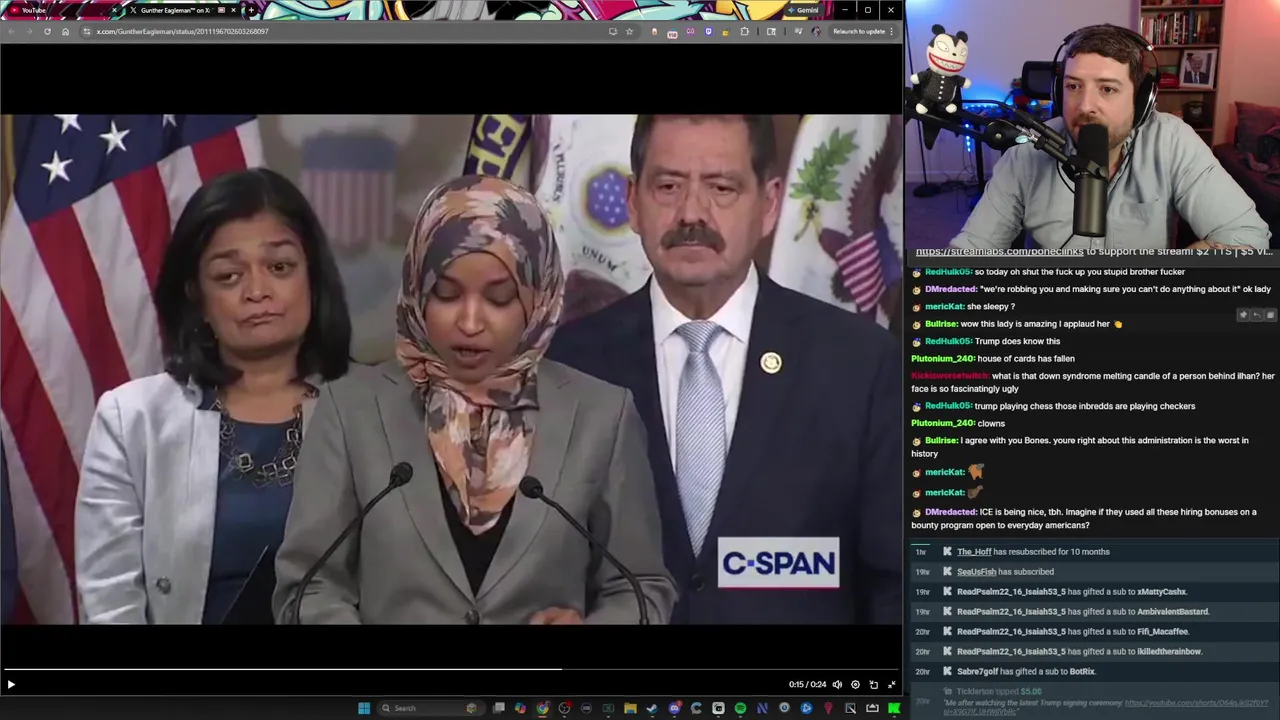The width and height of the screenshot is (1280, 720).
Task: Go forward in browser history
Action: (29, 31)
